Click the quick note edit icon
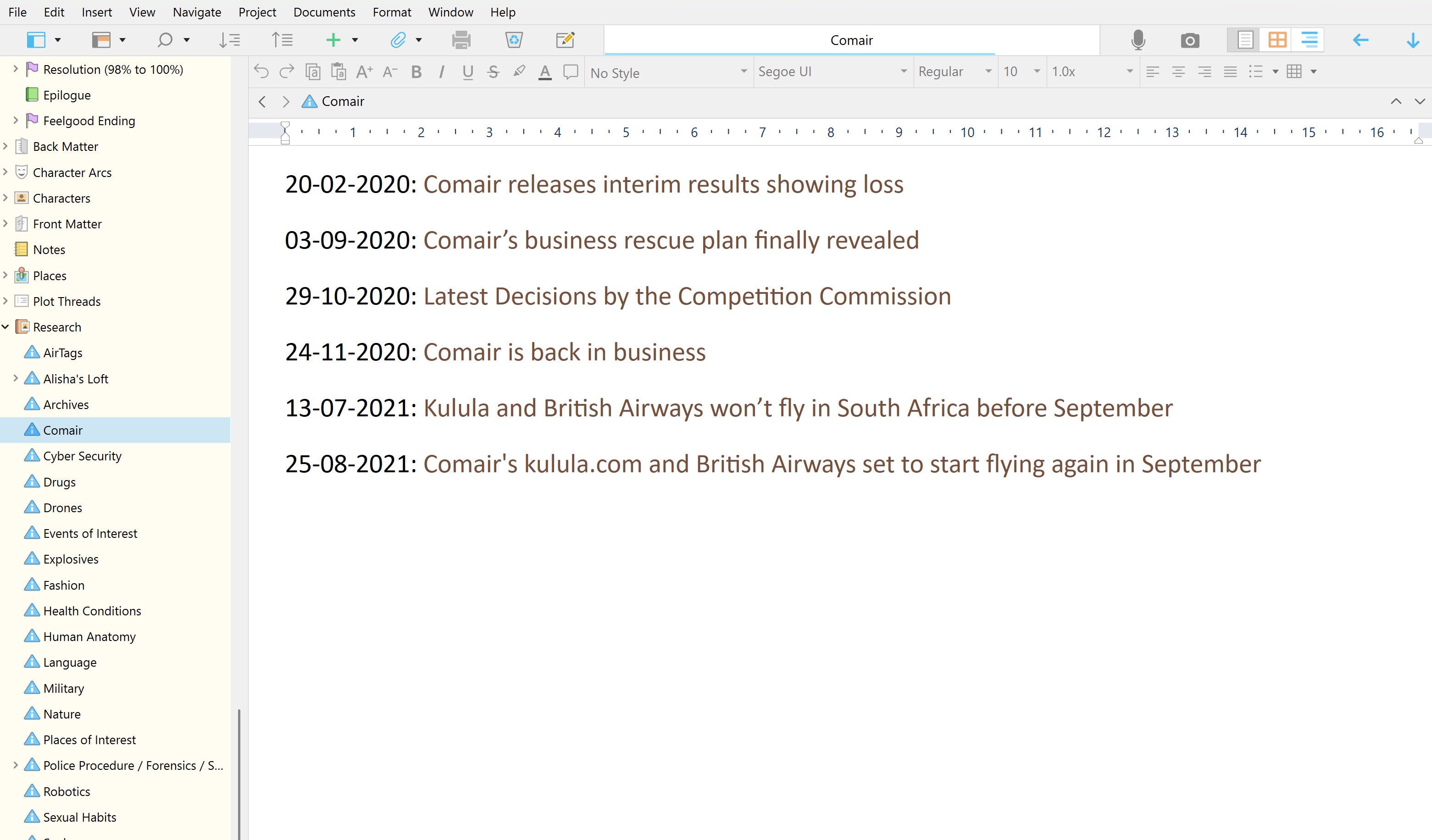This screenshot has height=840, width=1432. click(566, 40)
